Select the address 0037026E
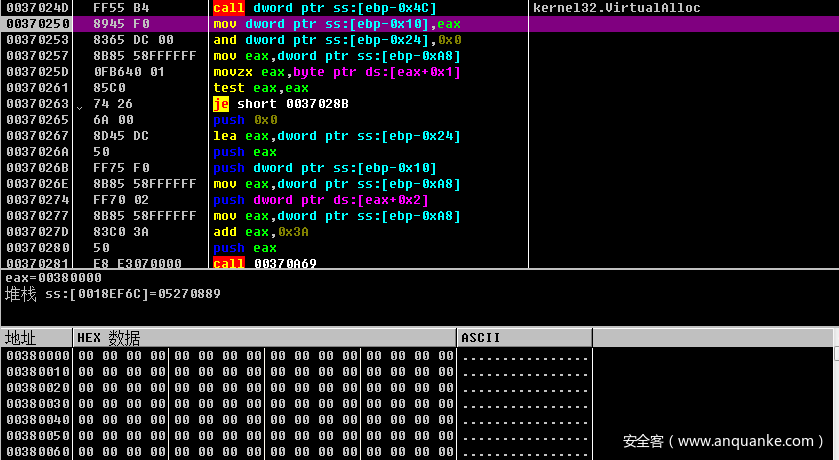 click(37, 184)
